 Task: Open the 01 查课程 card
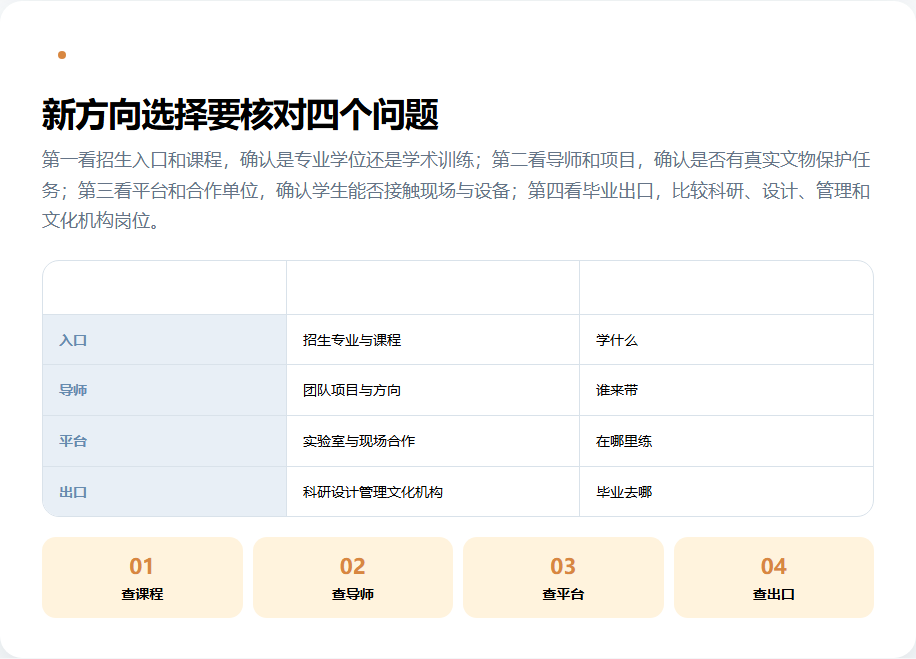click(142, 577)
